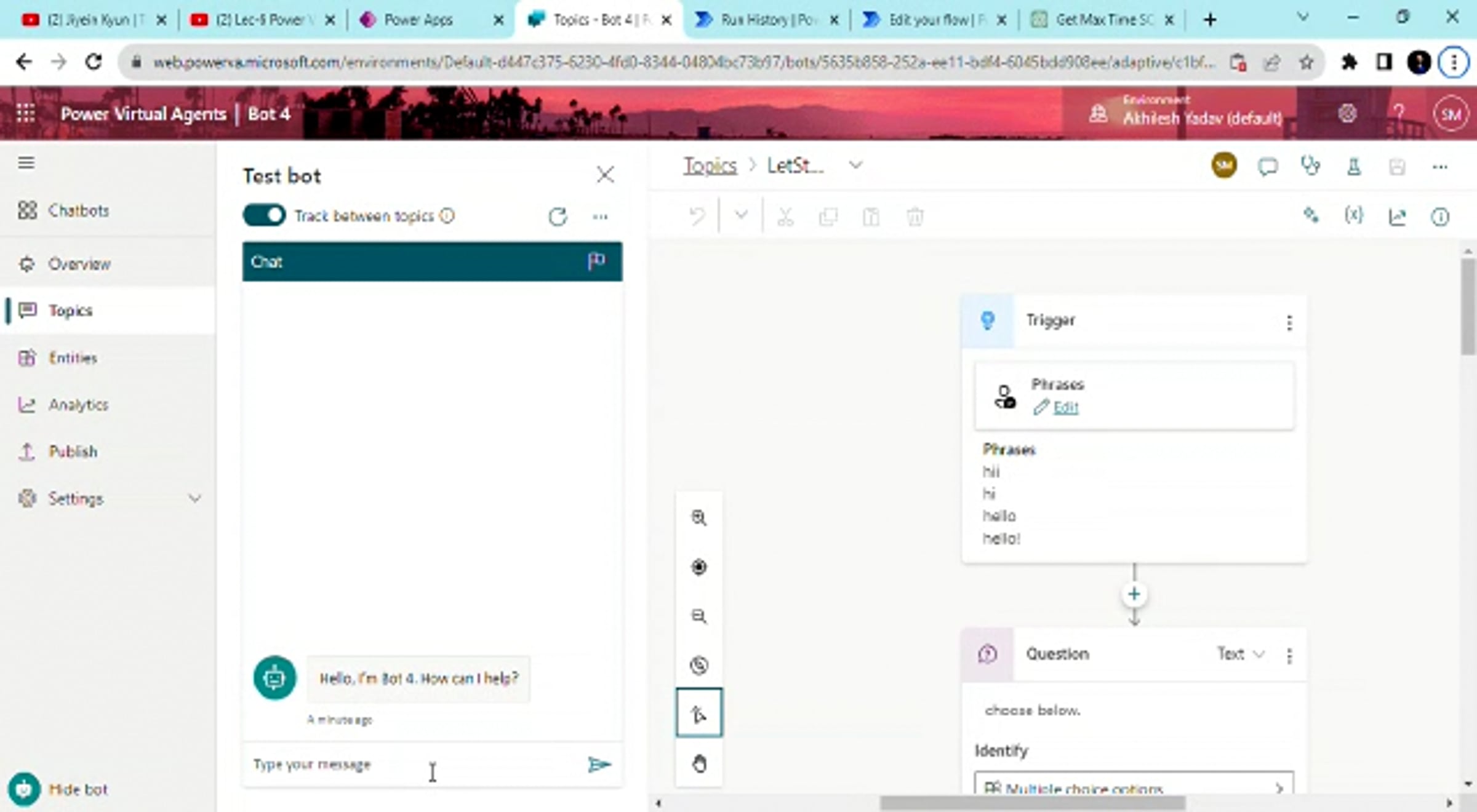The width and height of the screenshot is (1477, 812).
Task: Click the reset chat refresh icon
Action: [557, 217]
